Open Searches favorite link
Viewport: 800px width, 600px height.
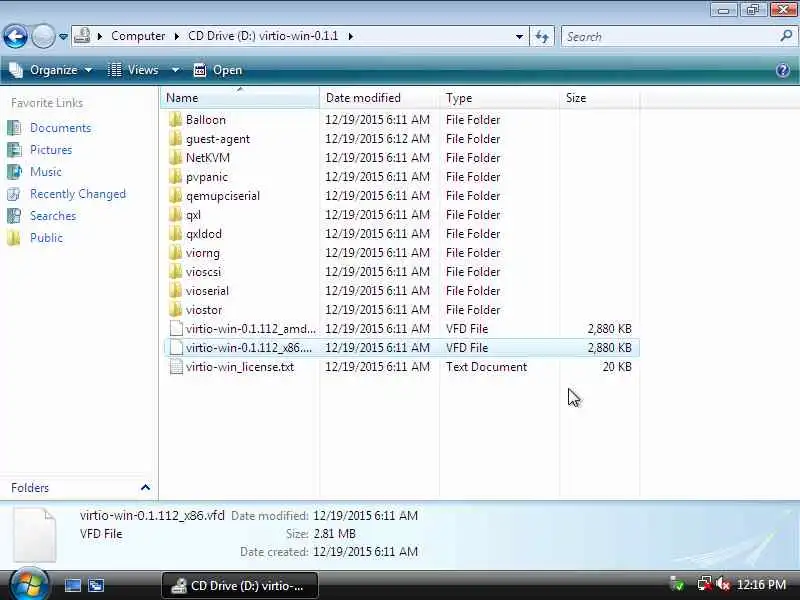53,216
